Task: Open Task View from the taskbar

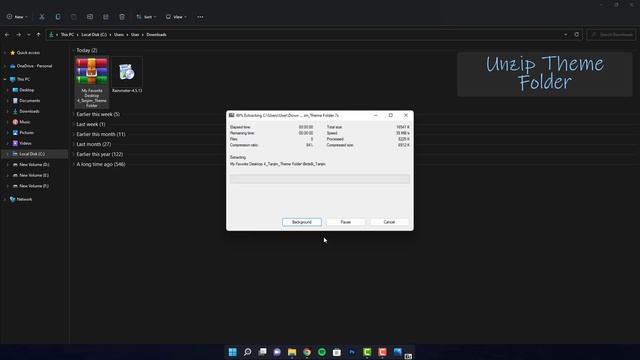Action: point(262,352)
